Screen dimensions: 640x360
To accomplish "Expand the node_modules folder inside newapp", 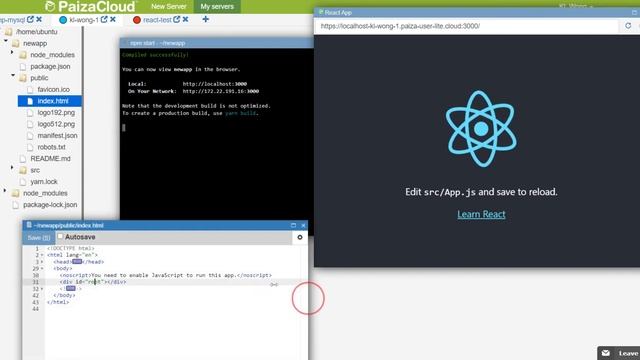I will 12,52.
